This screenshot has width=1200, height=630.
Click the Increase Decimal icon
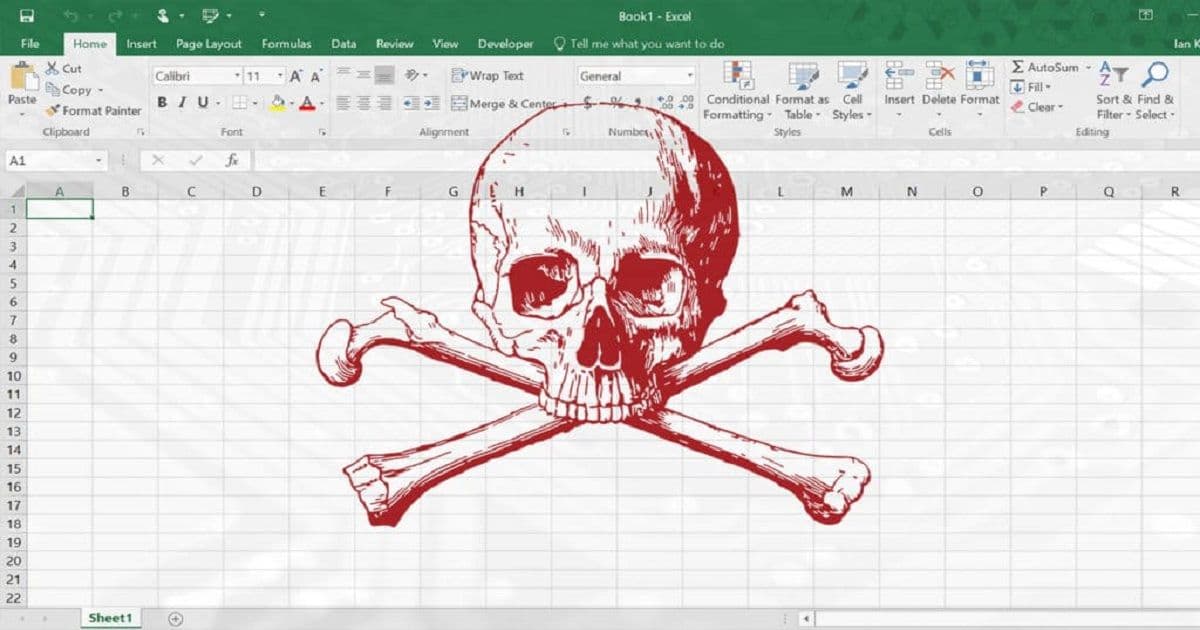click(666, 103)
